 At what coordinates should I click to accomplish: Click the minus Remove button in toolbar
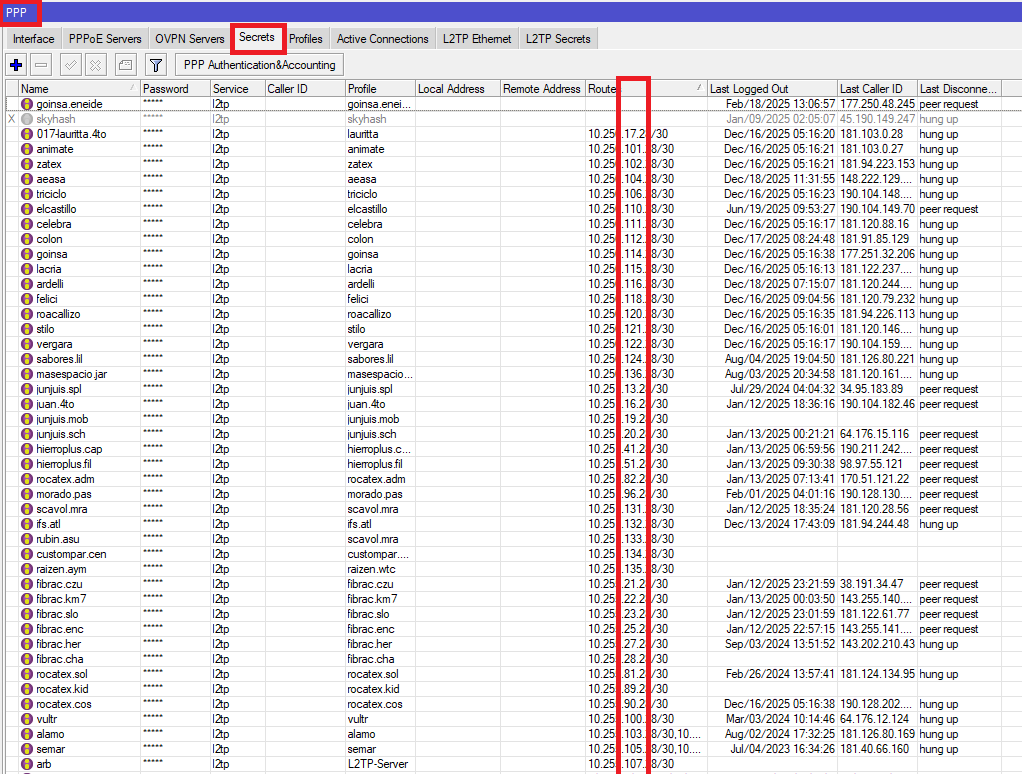coord(42,65)
